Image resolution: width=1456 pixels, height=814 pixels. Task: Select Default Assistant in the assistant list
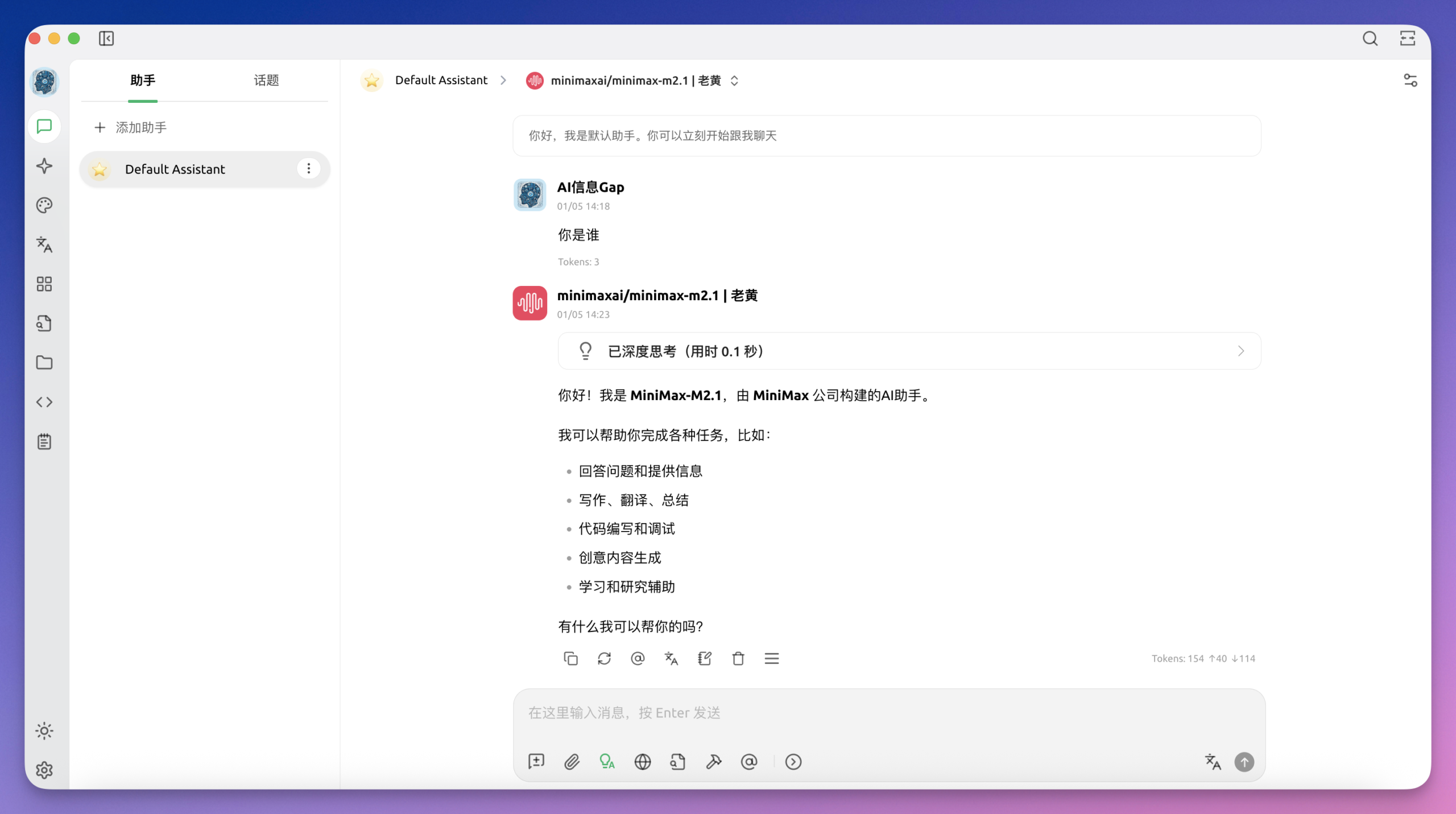click(175, 169)
